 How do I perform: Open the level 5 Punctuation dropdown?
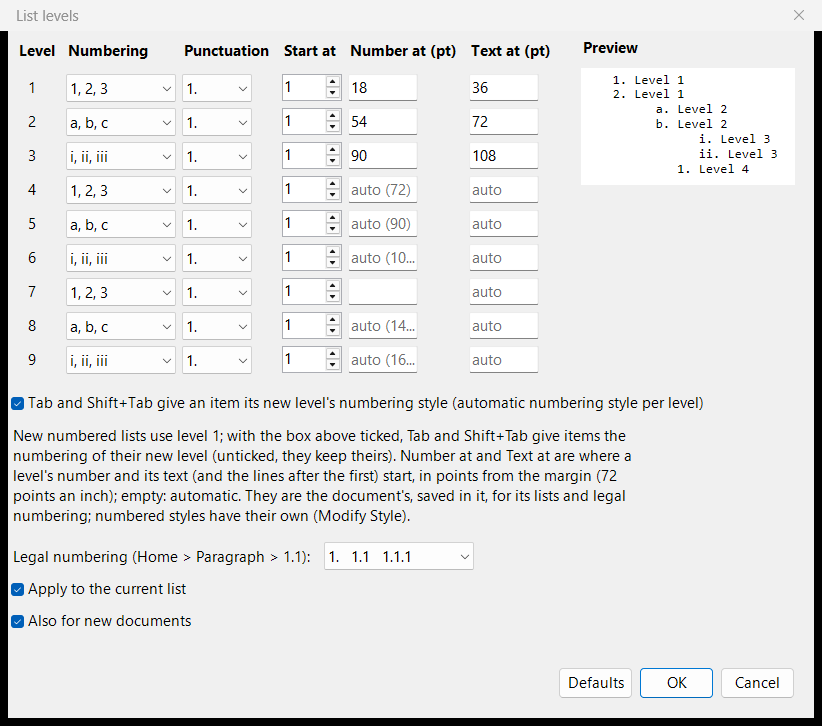217,224
